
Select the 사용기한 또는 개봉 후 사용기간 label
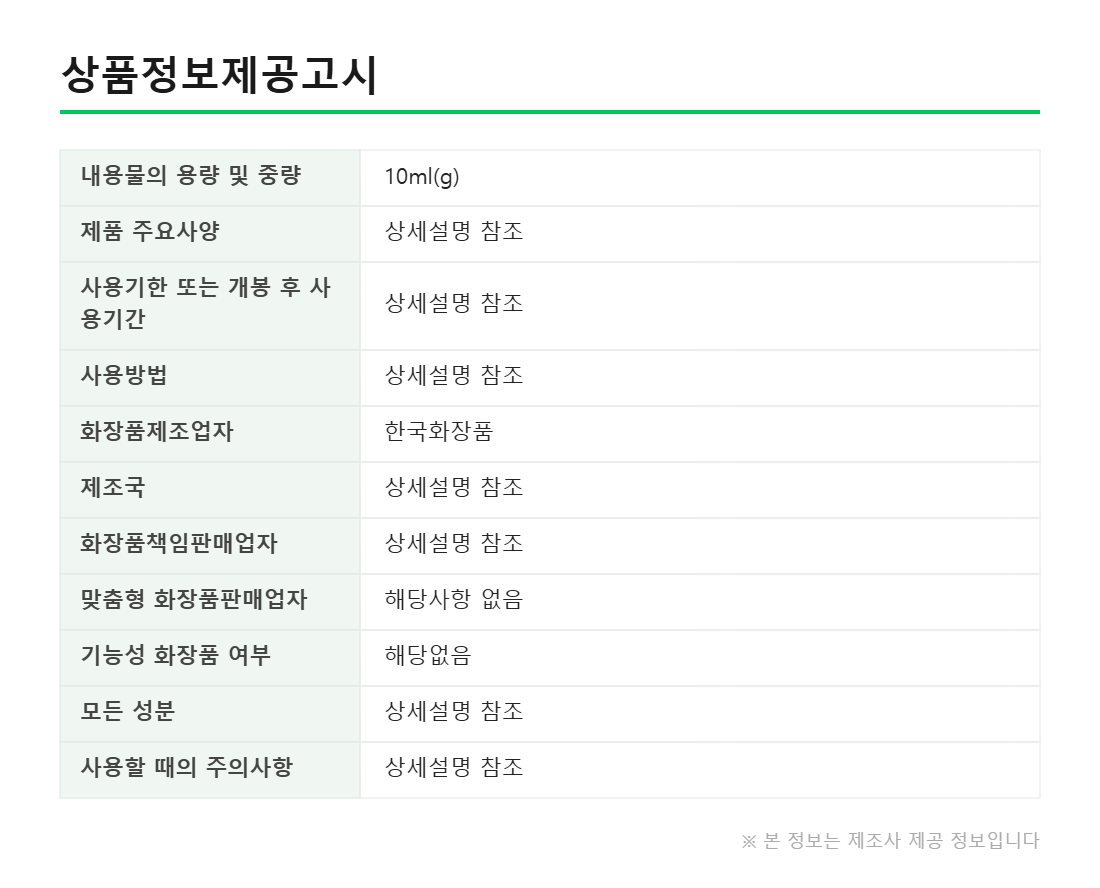206,303
